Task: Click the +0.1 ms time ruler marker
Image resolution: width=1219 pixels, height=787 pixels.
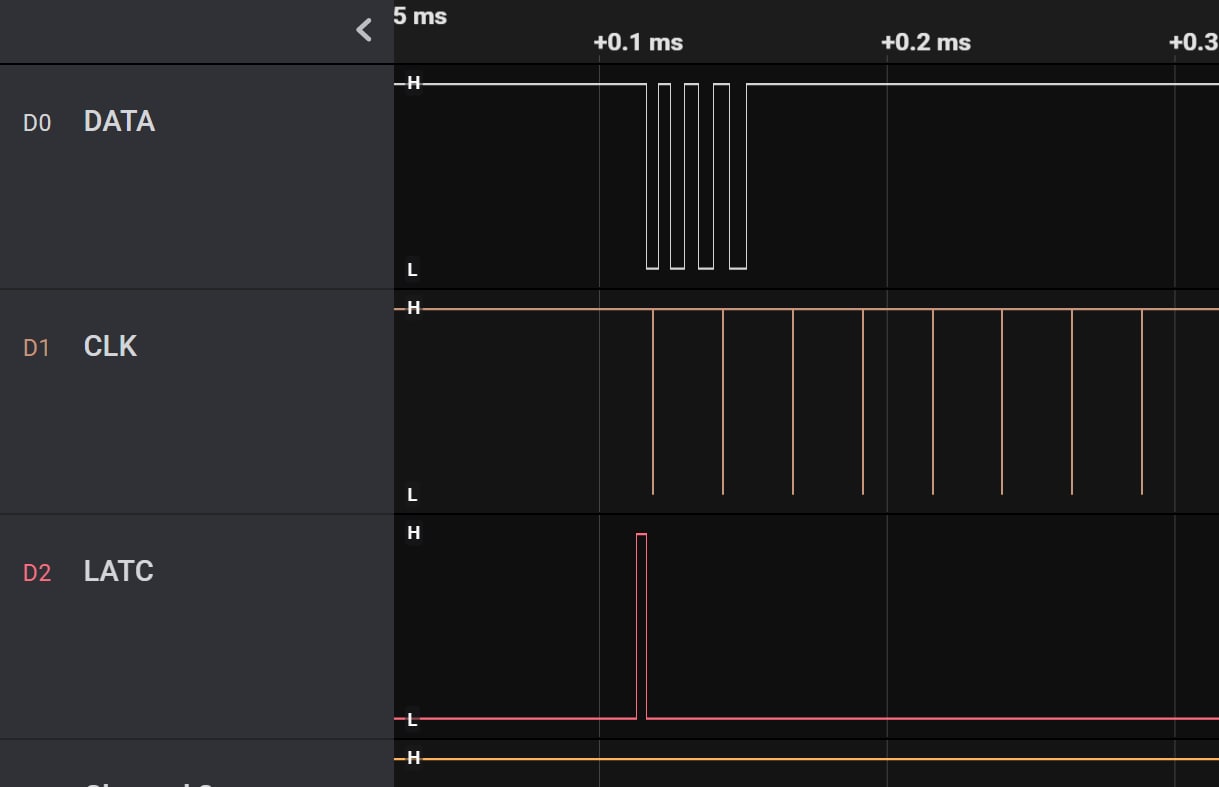Action: pyautogui.click(x=638, y=42)
